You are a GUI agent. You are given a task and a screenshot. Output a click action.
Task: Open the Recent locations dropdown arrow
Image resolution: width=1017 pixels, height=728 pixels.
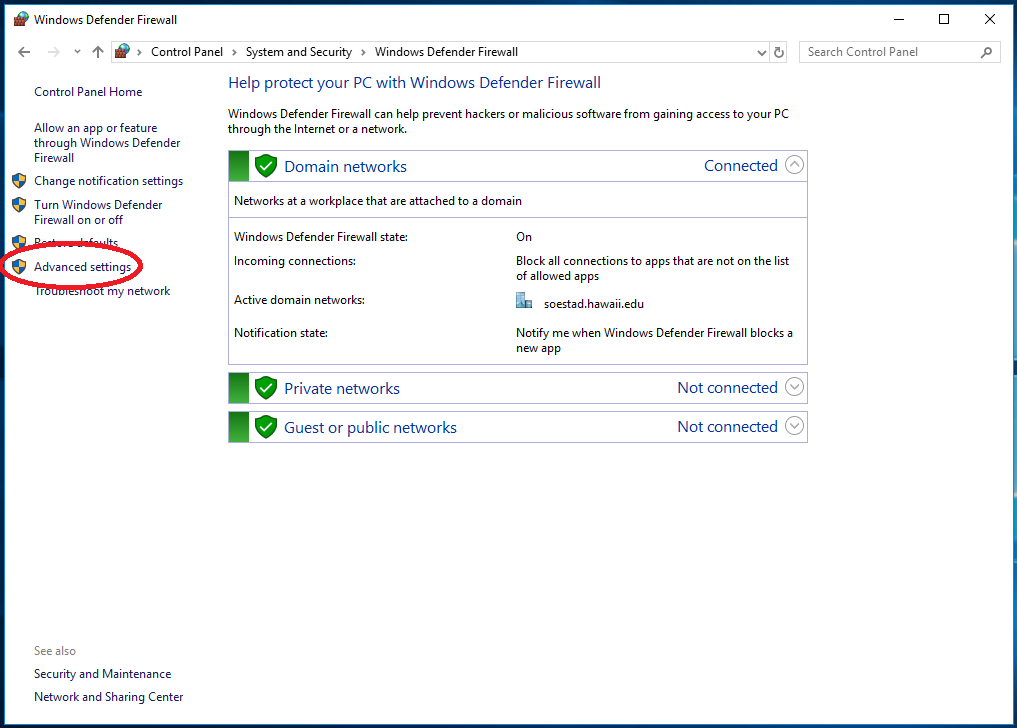coord(77,52)
